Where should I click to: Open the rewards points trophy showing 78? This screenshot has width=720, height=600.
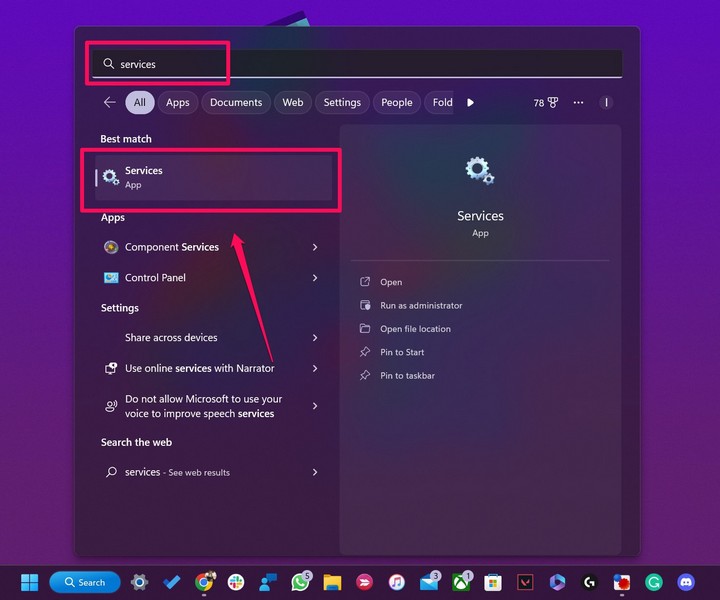click(x=546, y=102)
